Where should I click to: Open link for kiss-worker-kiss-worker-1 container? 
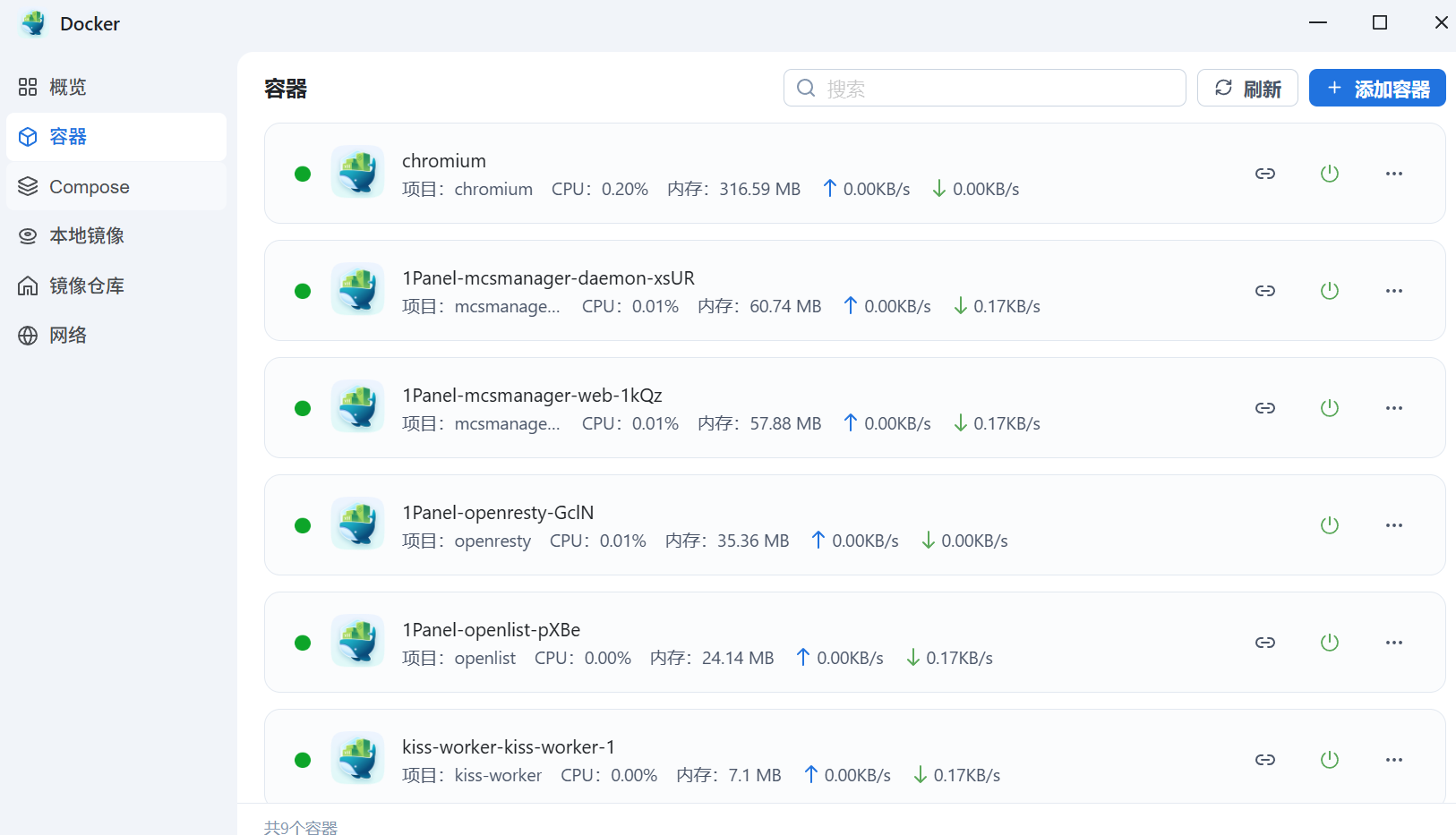tap(1264, 760)
